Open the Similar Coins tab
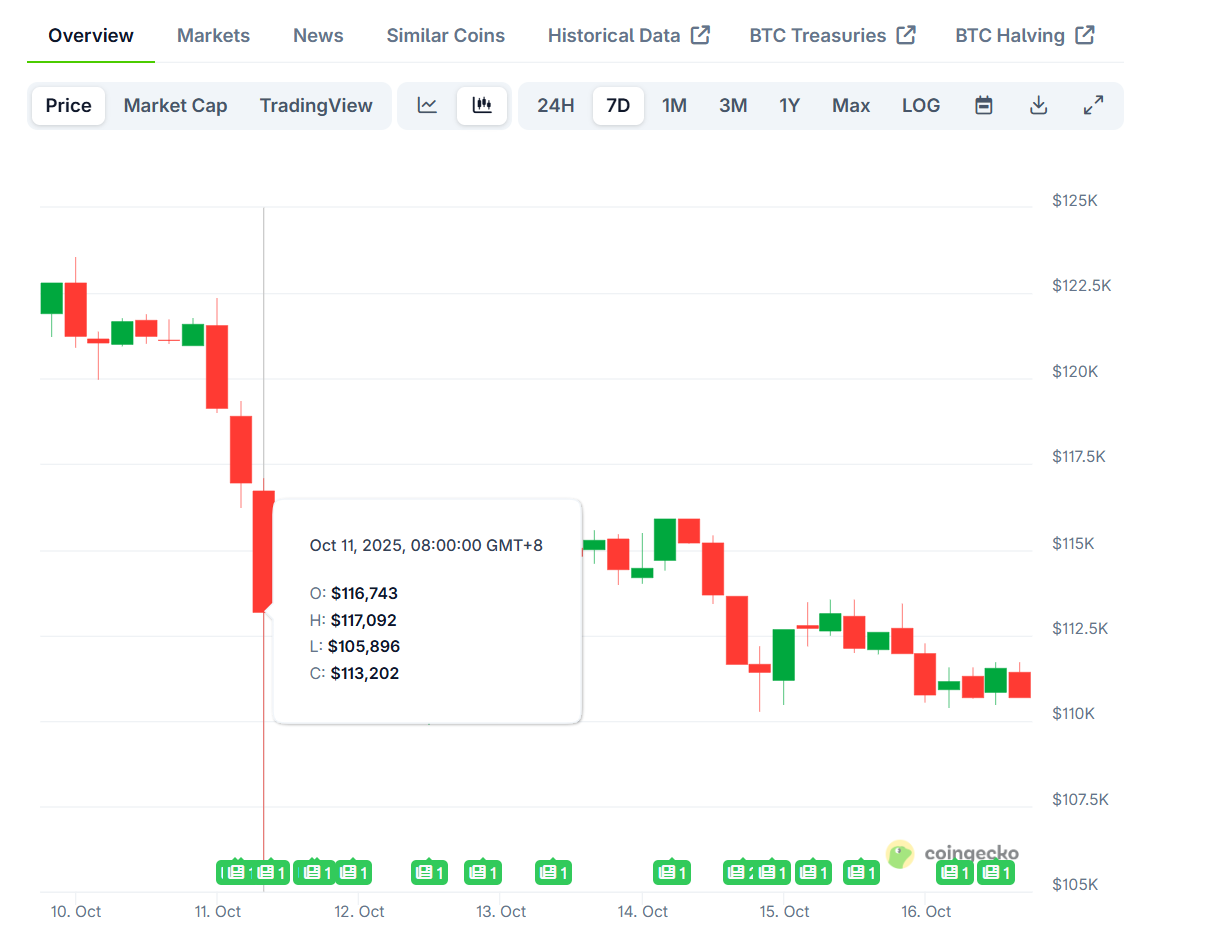The image size is (1222, 926). pyautogui.click(x=445, y=35)
